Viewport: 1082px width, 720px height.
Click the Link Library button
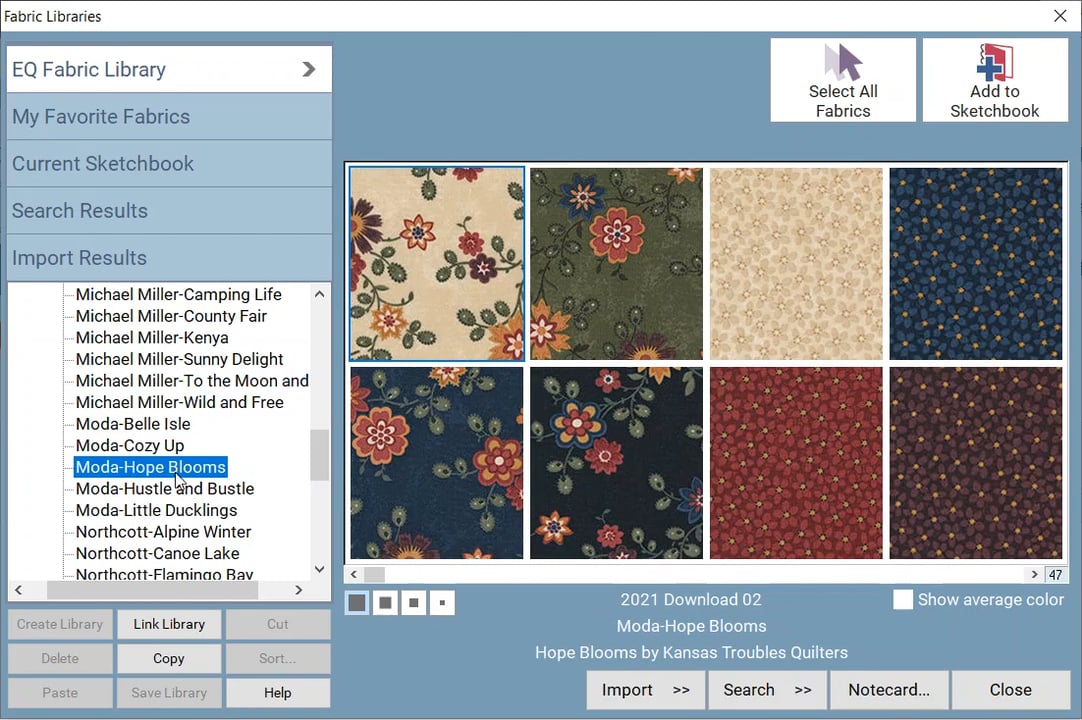pyautogui.click(x=169, y=624)
